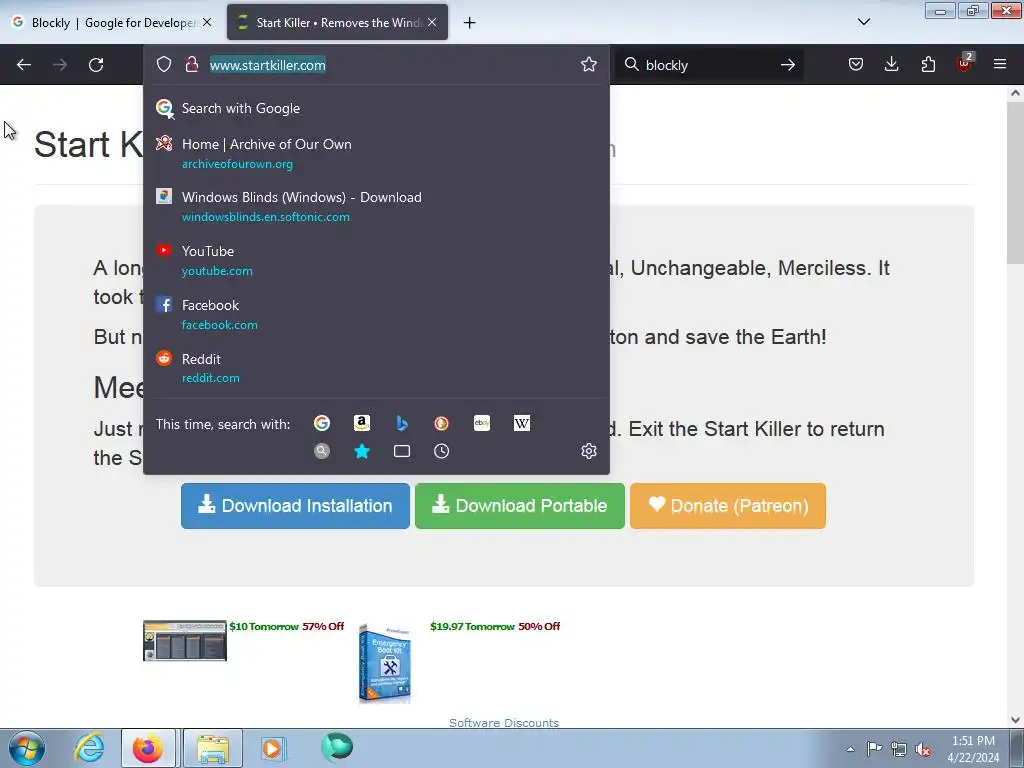The width and height of the screenshot is (1024, 768).
Task: Search in history clock shortcut
Action: [x=441, y=451]
